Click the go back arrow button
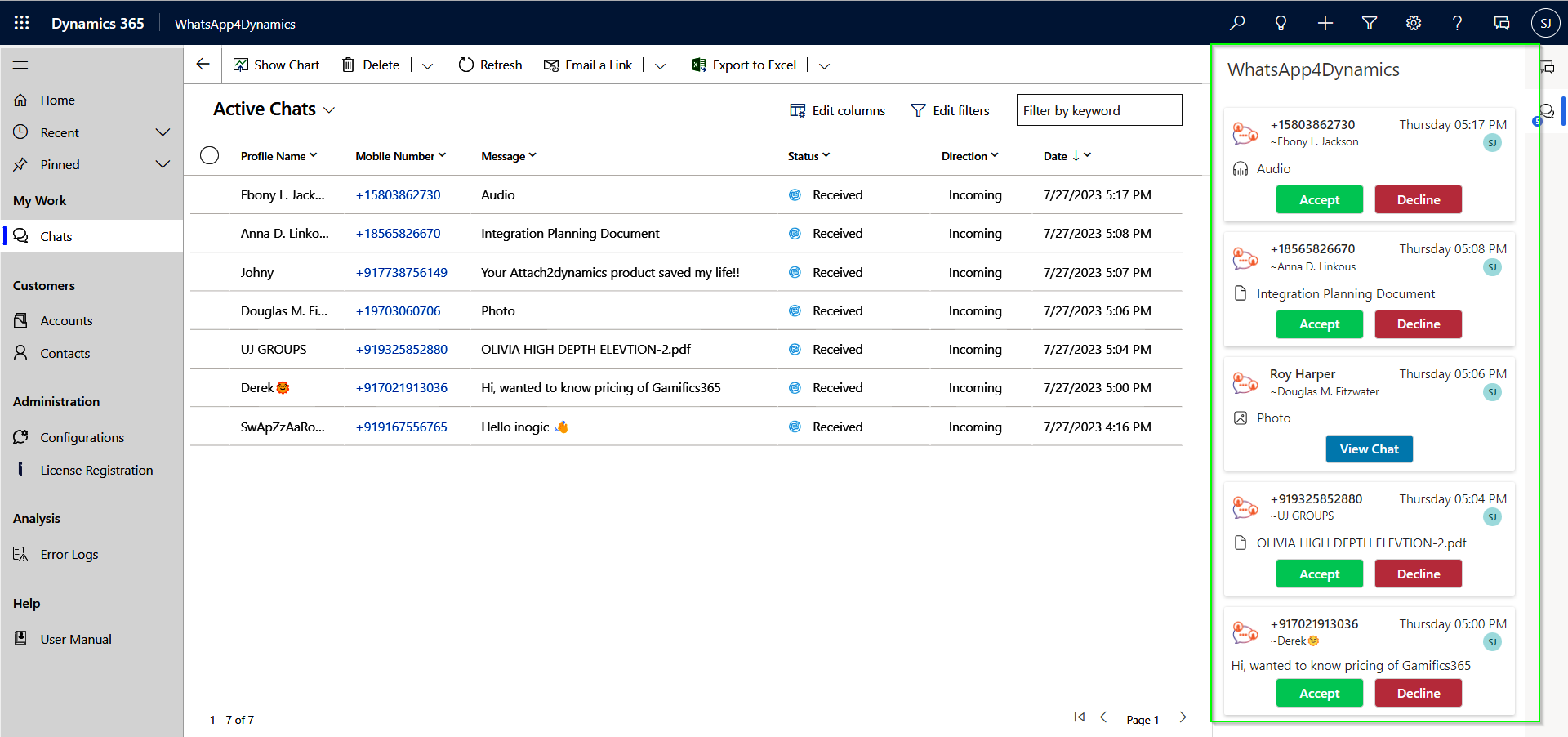The height and width of the screenshot is (737, 1568). 203,65
